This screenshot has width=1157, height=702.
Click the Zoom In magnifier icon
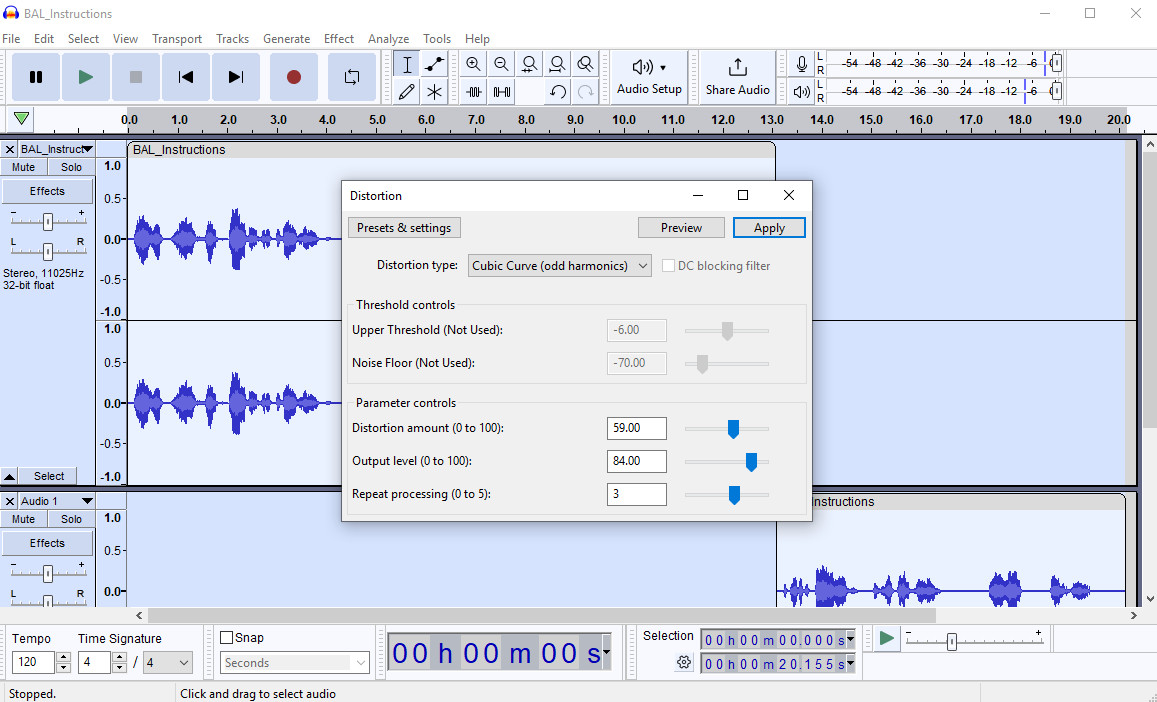[x=472, y=63]
